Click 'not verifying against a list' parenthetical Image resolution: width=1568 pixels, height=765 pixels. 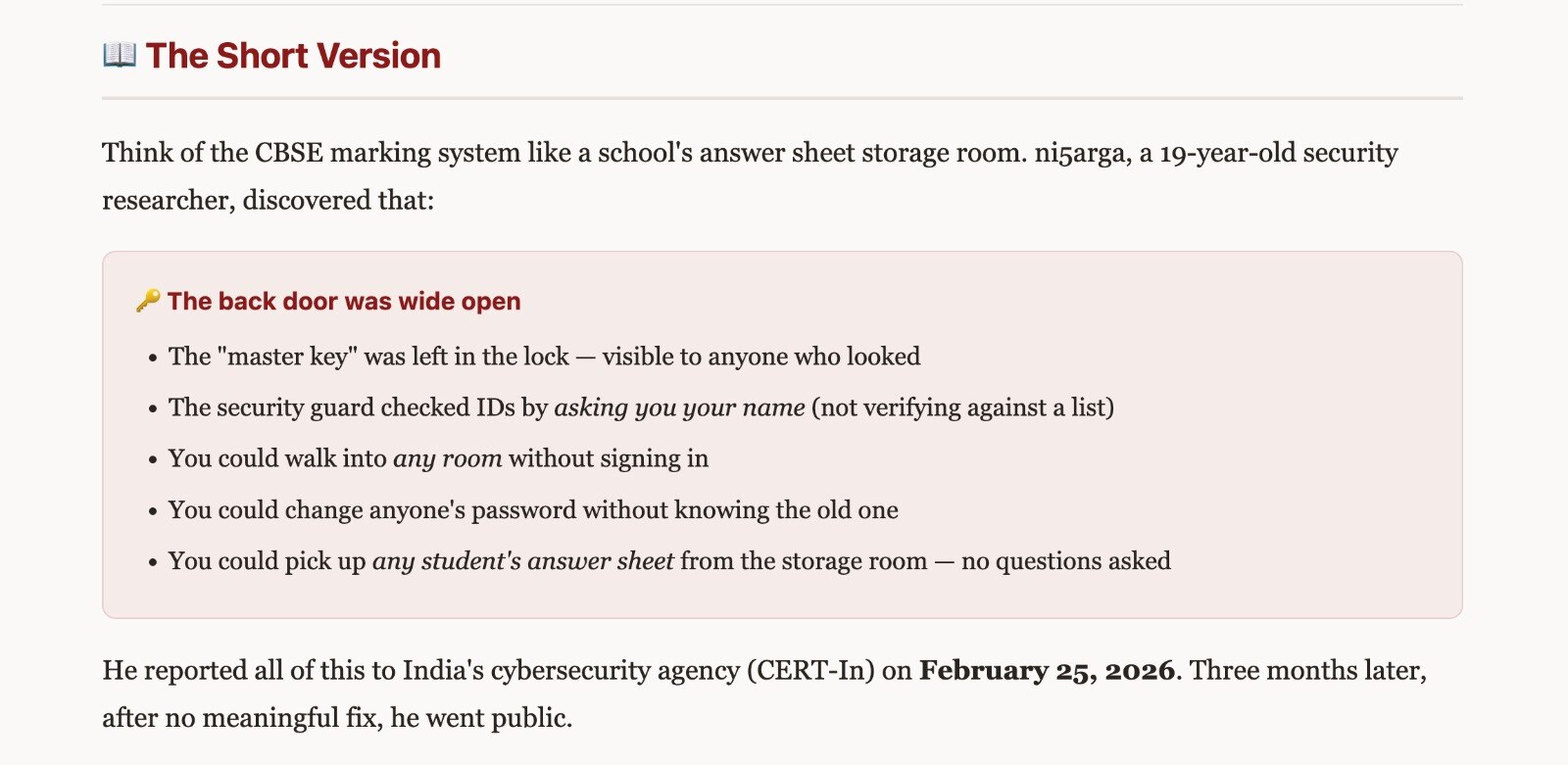pos(962,407)
